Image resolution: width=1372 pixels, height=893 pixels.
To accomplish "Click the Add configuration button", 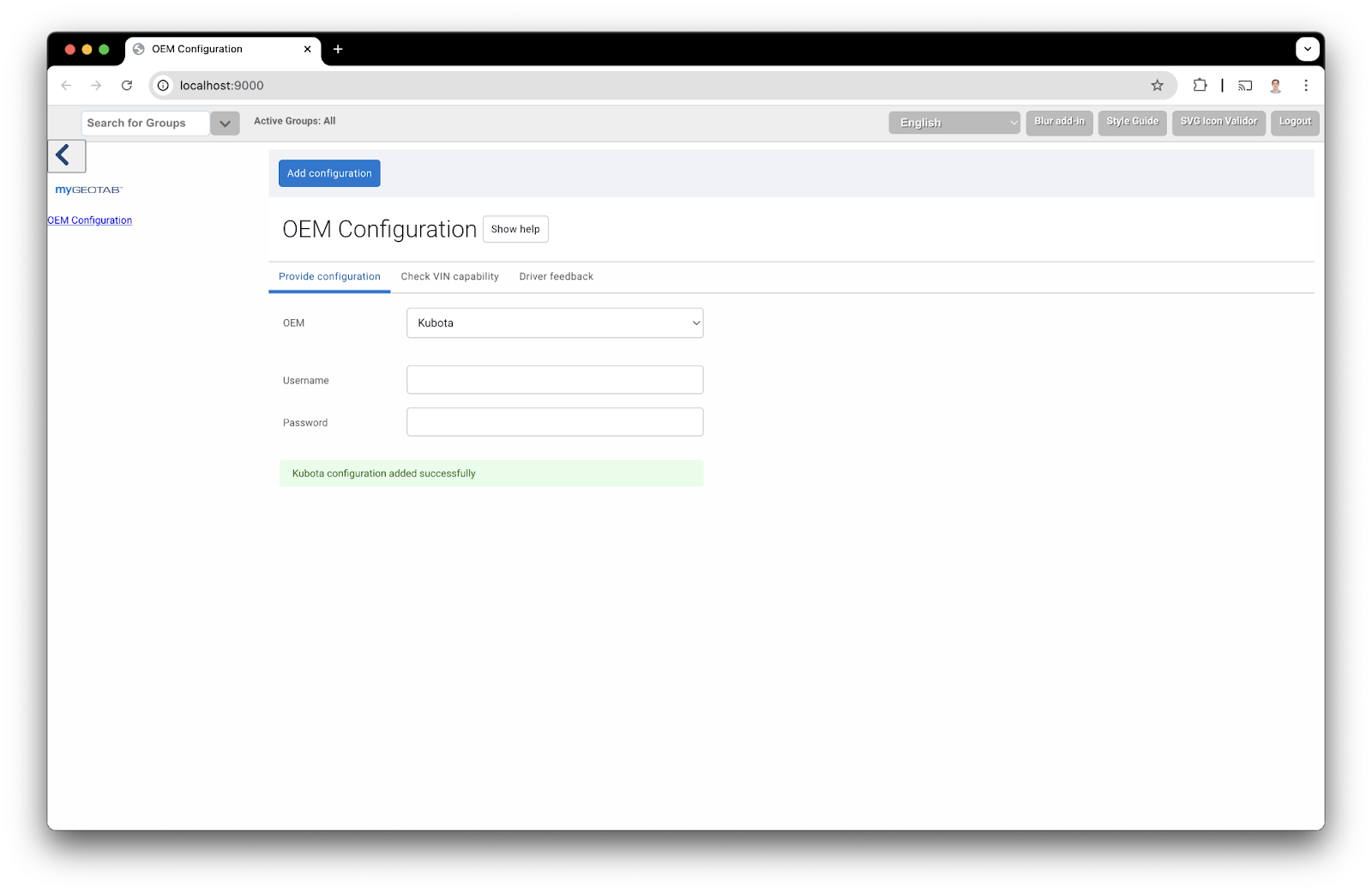I will pyautogui.click(x=329, y=173).
